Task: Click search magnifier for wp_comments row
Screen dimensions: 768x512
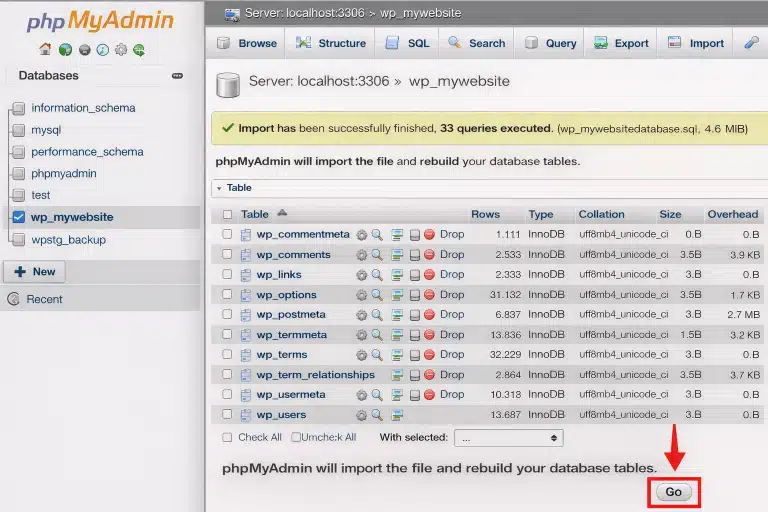Action: pyautogui.click(x=377, y=255)
